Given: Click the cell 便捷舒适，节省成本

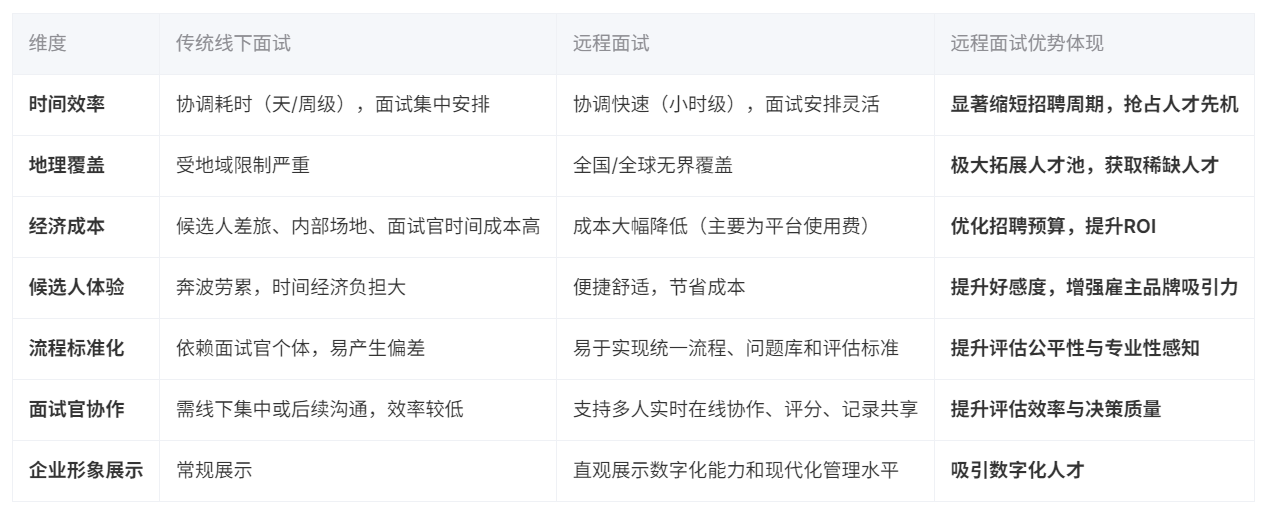Looking at the screenshot, I should (658, 288).
